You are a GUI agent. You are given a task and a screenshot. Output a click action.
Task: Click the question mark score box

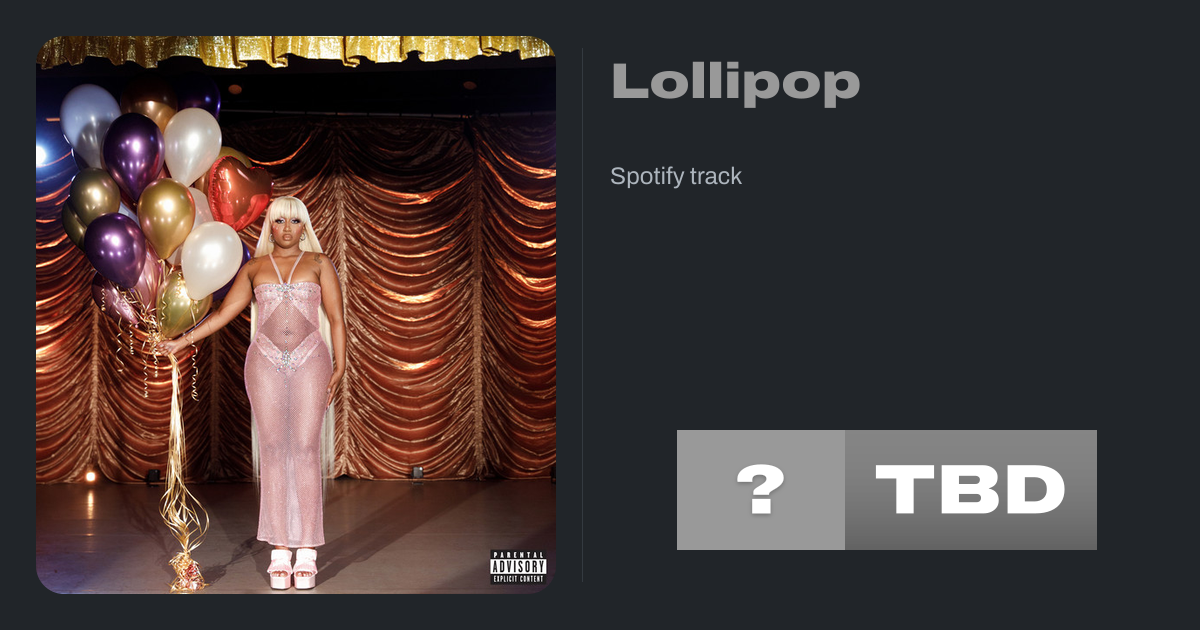click(761, 490)
